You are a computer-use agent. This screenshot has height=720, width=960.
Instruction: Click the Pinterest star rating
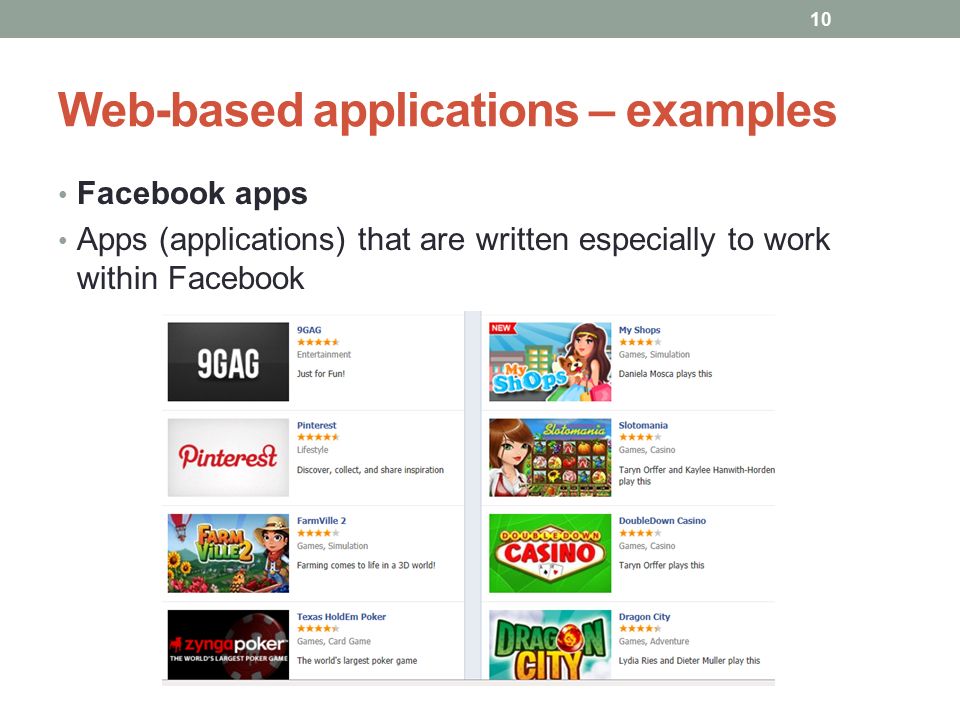318,437
